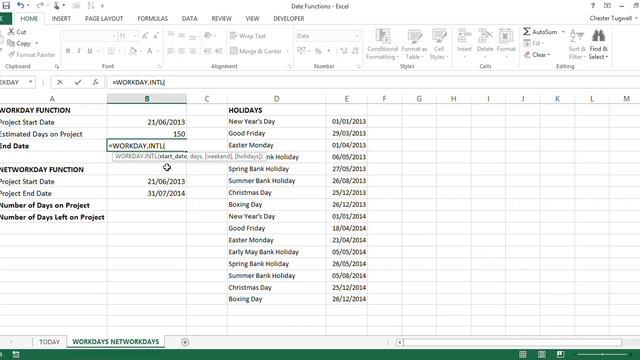This screenshot has height=360, width=640.
Task: Click the Find & Select binoculars icon
Action: [x=598, y=36]
